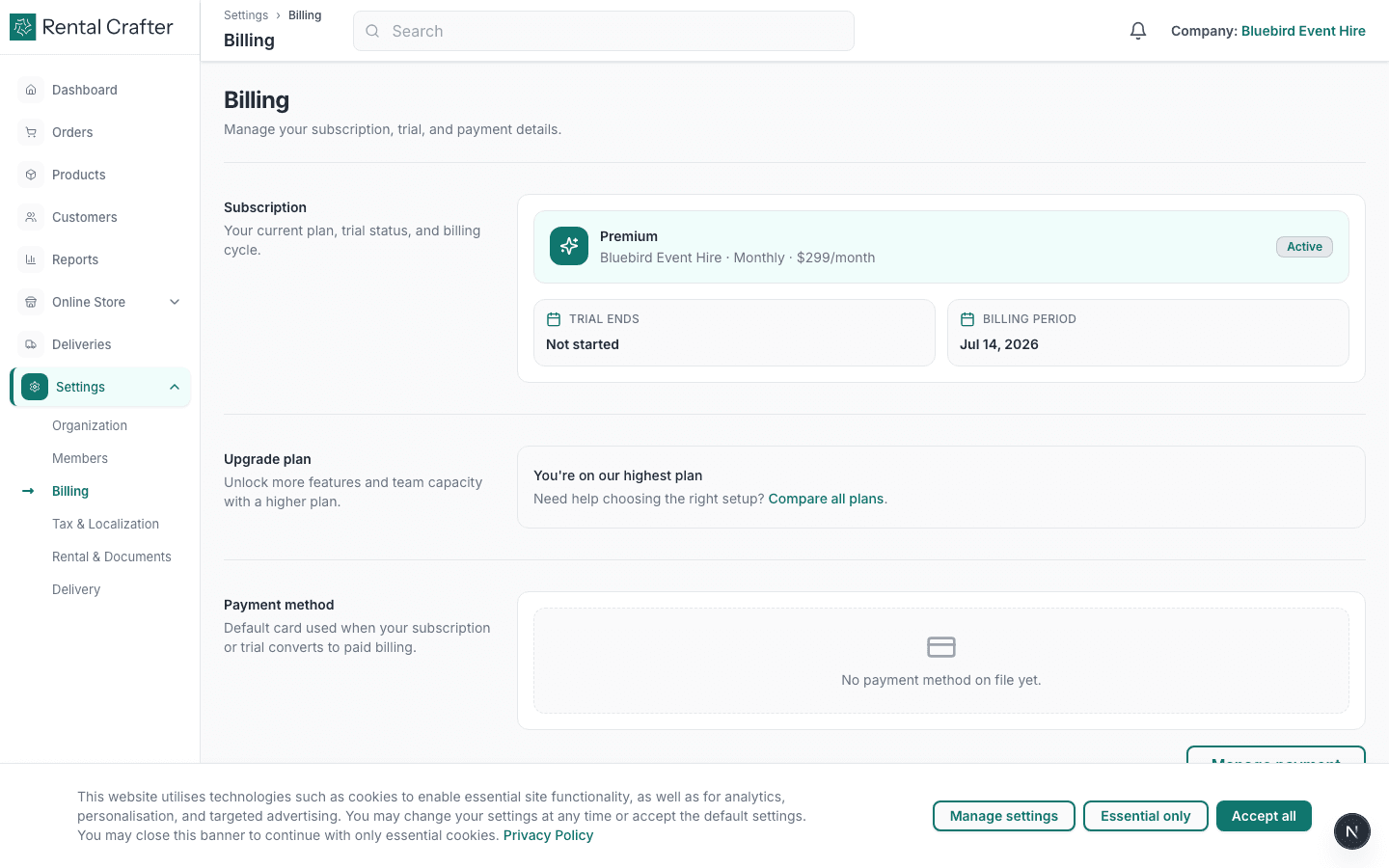The height and width of the screenshot is (868, 1389).
Task: Click the Customers people icon
Action: point(31,217)
